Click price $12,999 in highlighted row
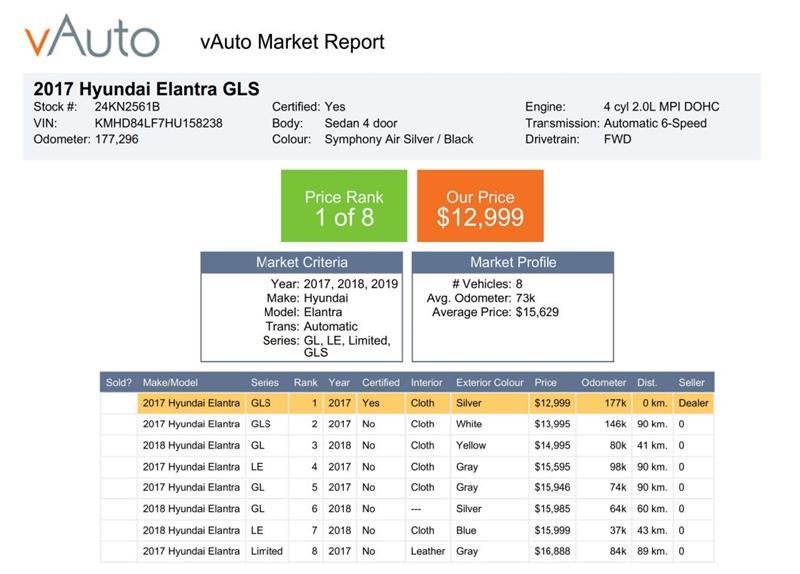This screenshot has width=800, height=574. (x=553, y=403)
